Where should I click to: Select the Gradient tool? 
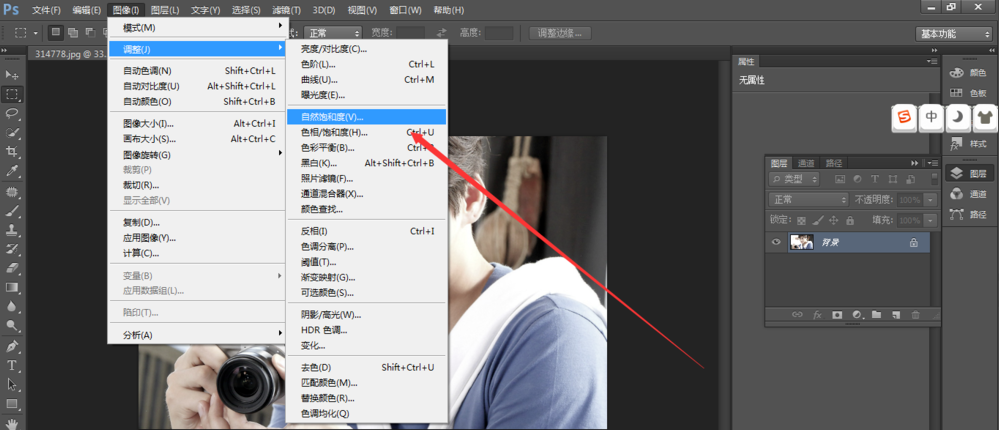tap(12, 287)
